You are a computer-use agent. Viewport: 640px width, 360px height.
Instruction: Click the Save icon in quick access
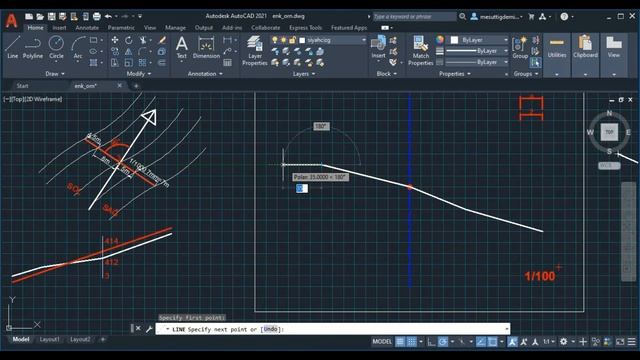(51, 16)
